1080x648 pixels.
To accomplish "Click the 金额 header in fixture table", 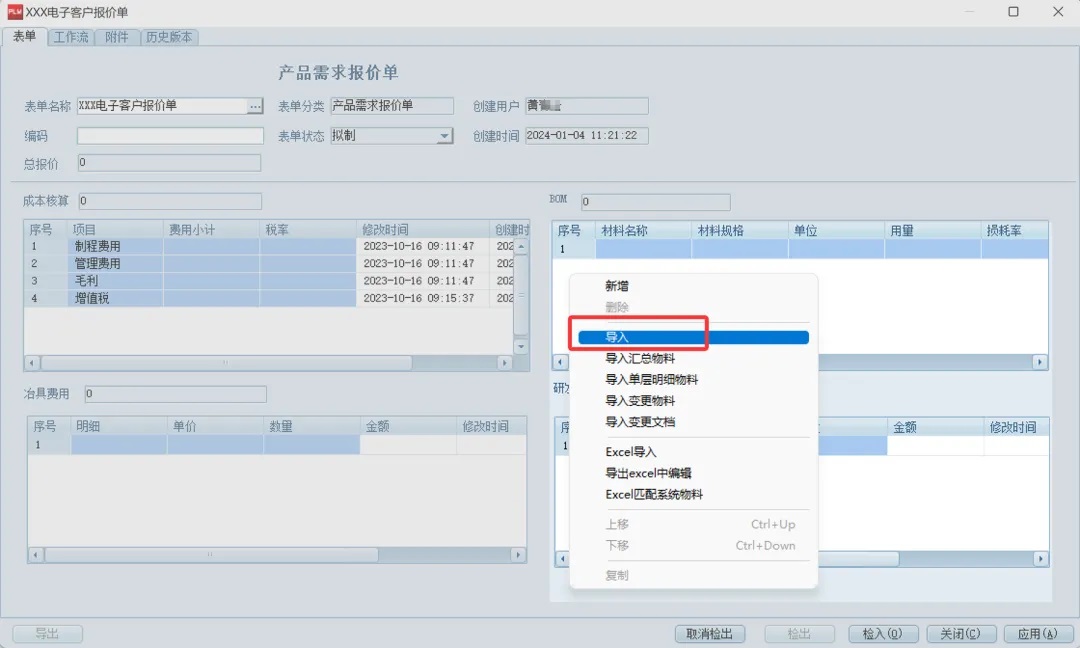I will [x=408, y=426].
